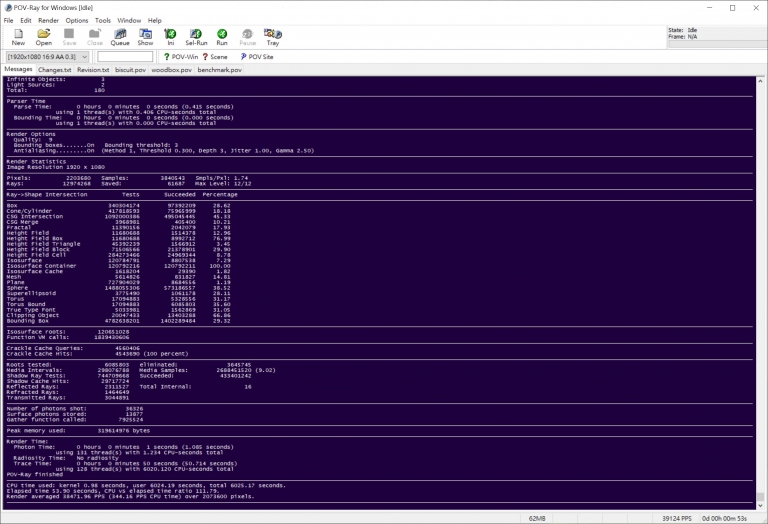Click the 'True Type Font' row
768x524 pixels.
tap(119, 310)
